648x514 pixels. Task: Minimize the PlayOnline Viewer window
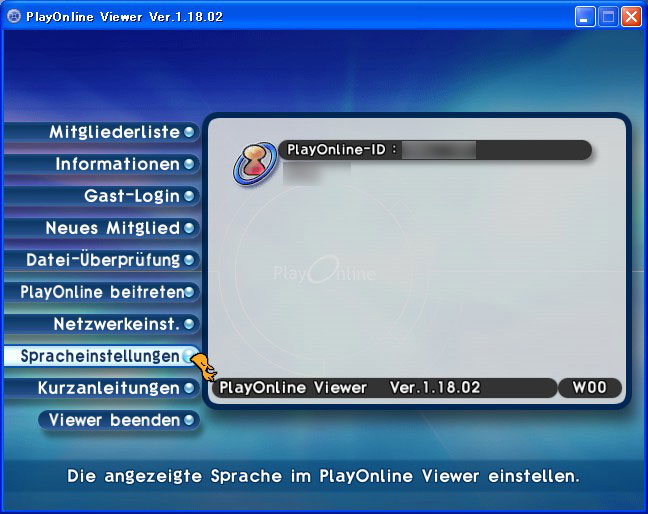pyautogui.click(x=584, y=17)
